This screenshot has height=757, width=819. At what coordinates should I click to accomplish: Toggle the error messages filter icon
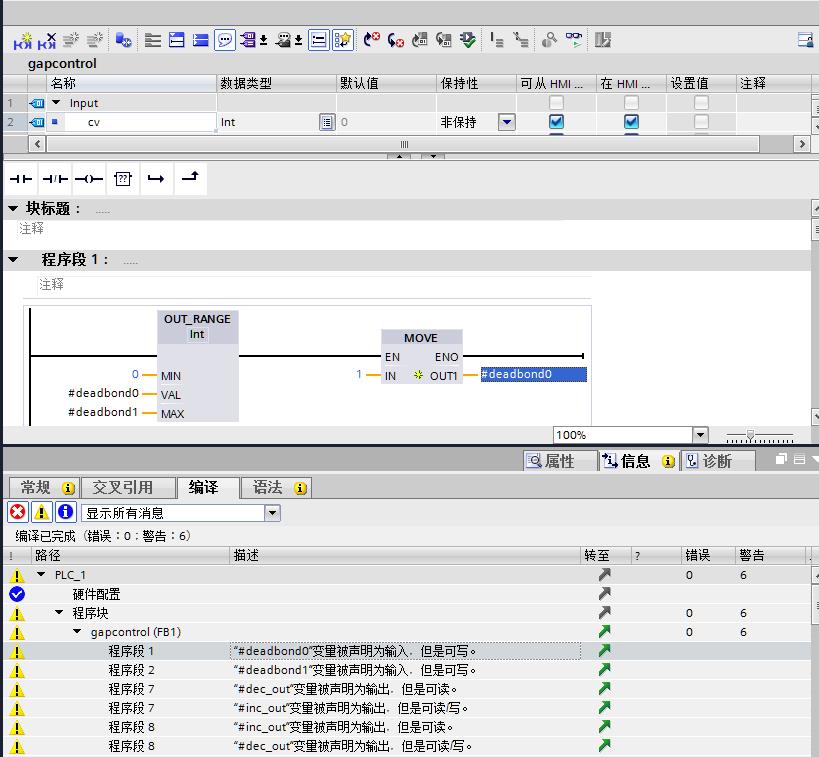click(18, 512)
